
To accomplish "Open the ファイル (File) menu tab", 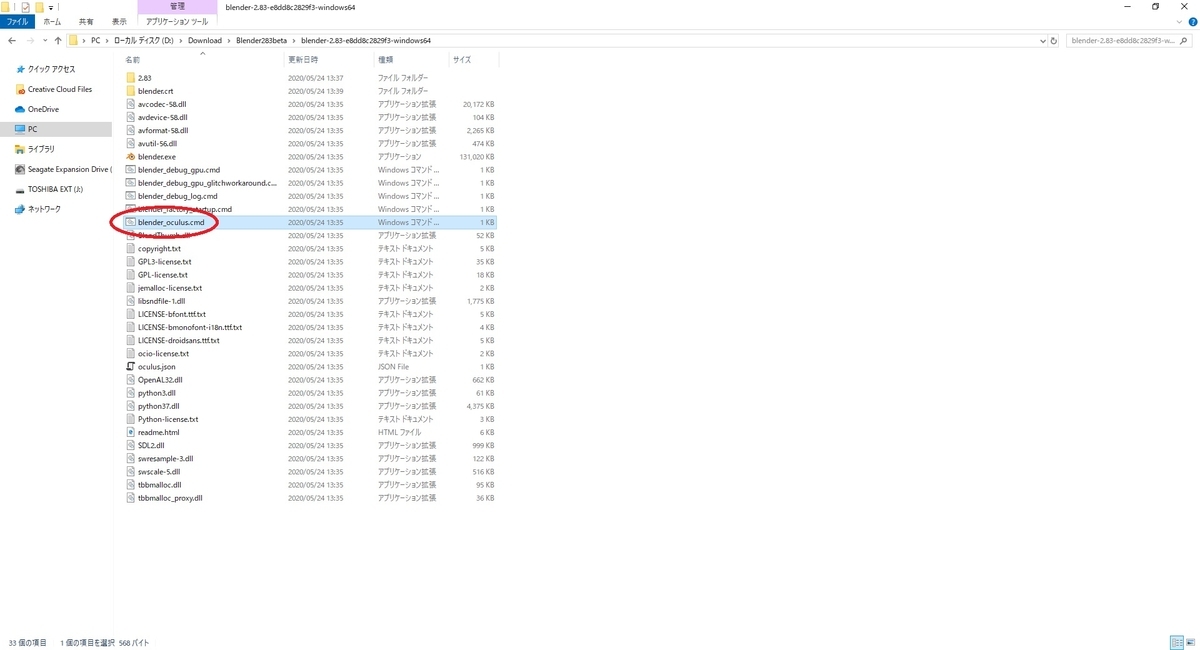I will [x=17, y=21].
